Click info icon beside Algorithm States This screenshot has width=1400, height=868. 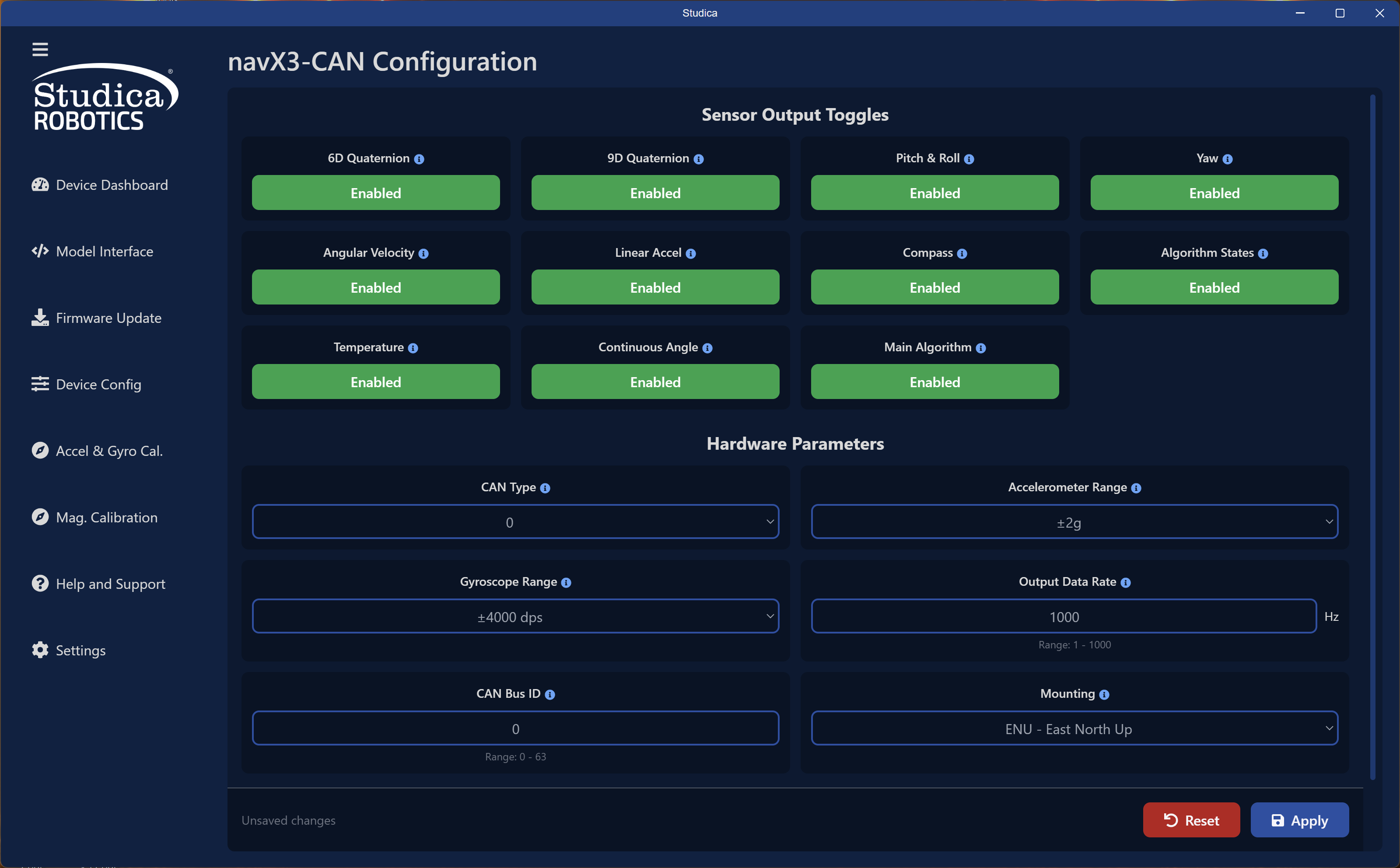pyautogui.click(x=1263, y=254)
